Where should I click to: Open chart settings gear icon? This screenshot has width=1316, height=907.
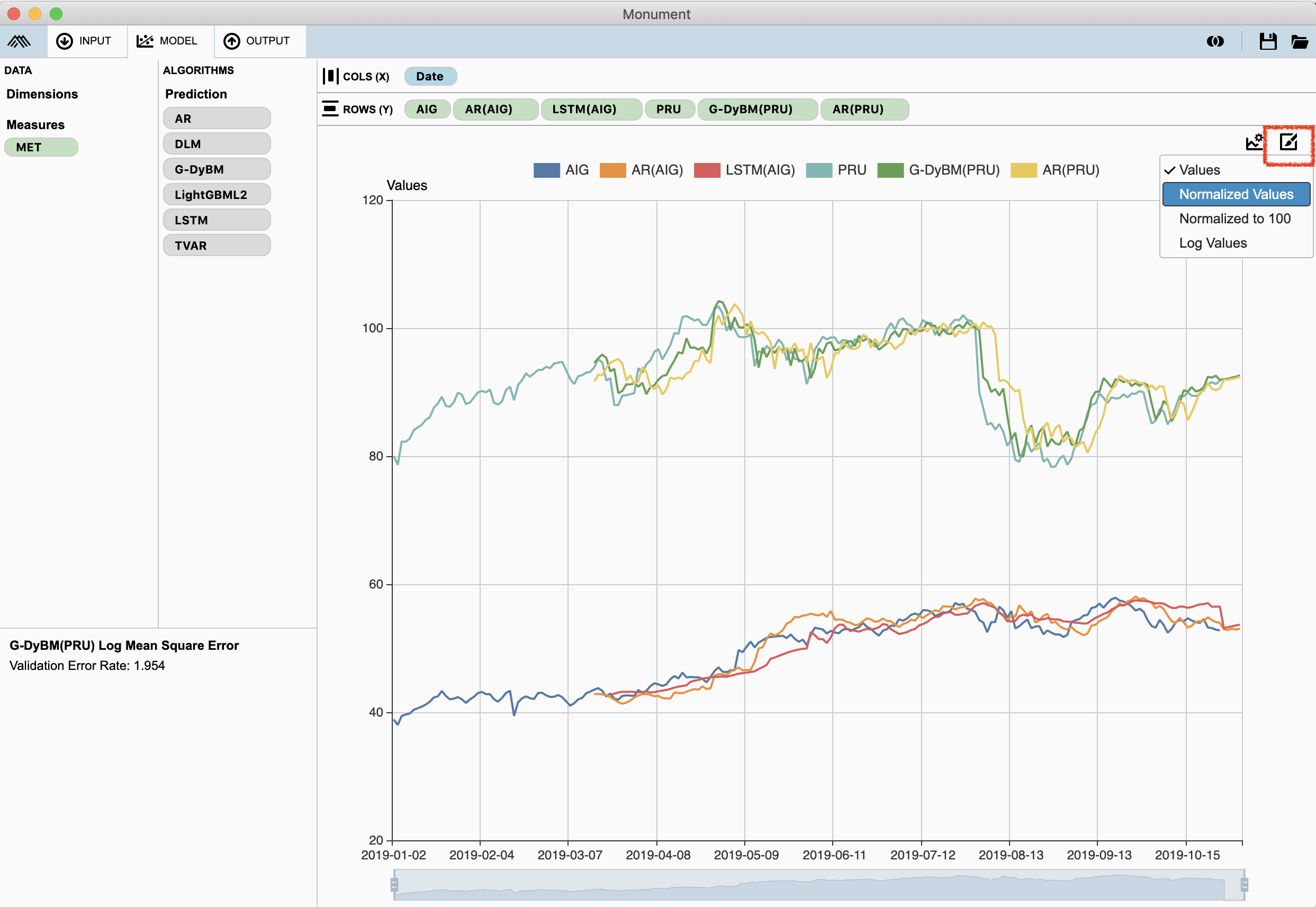click(1254, 141)
